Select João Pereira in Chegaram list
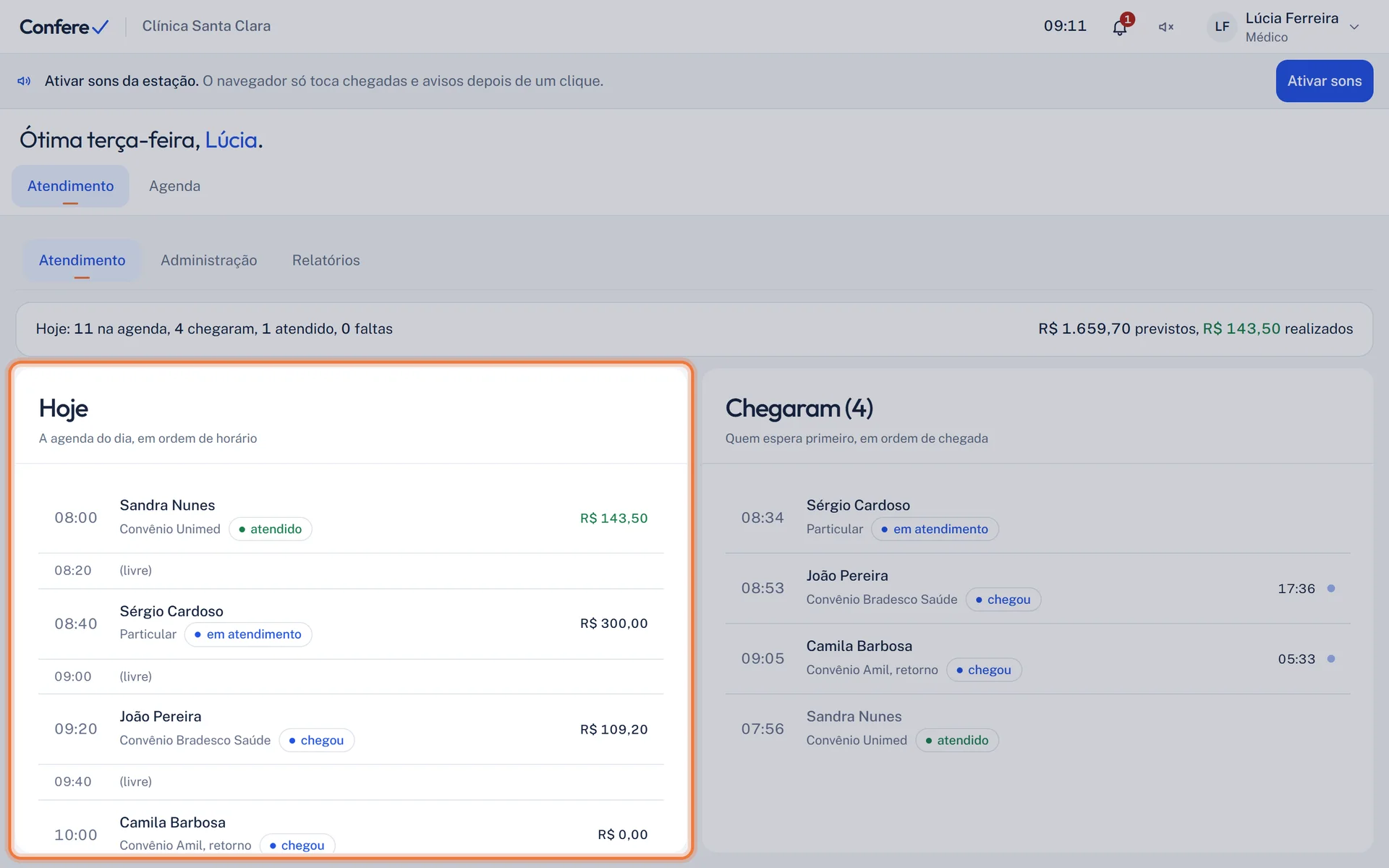 [1037, 588]
